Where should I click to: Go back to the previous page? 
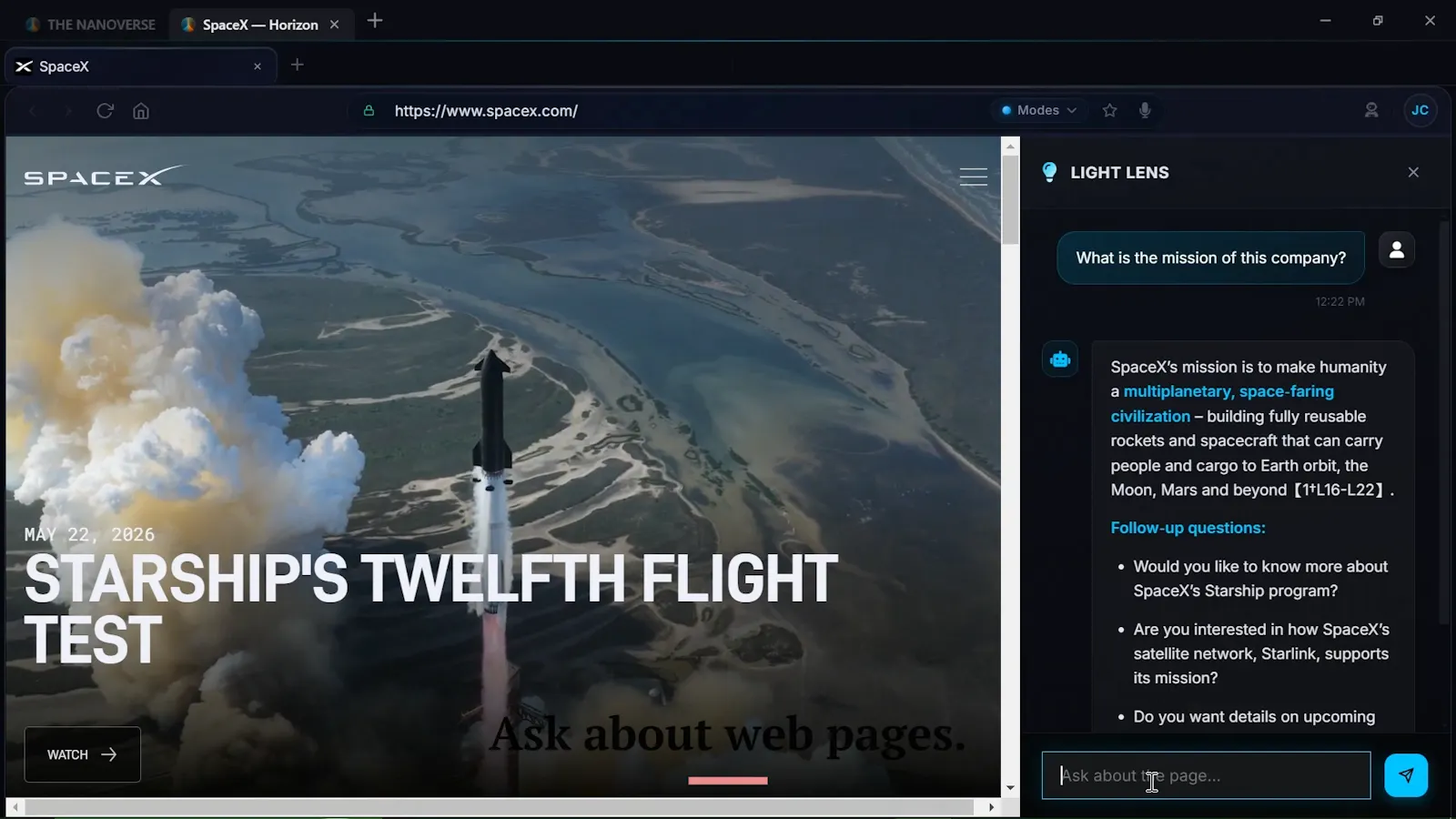[x=33, y=111]
